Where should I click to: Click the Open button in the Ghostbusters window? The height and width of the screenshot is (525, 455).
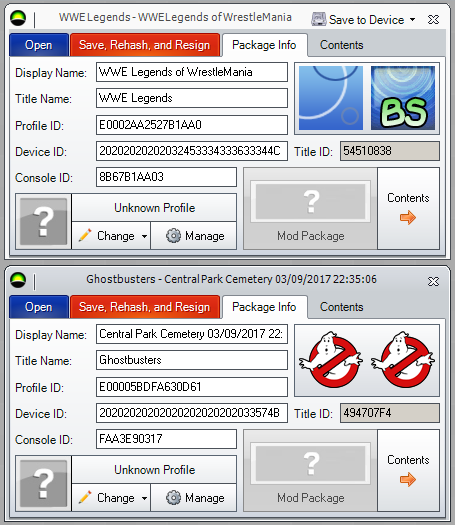pyautogui.click(x=39, y=307)
